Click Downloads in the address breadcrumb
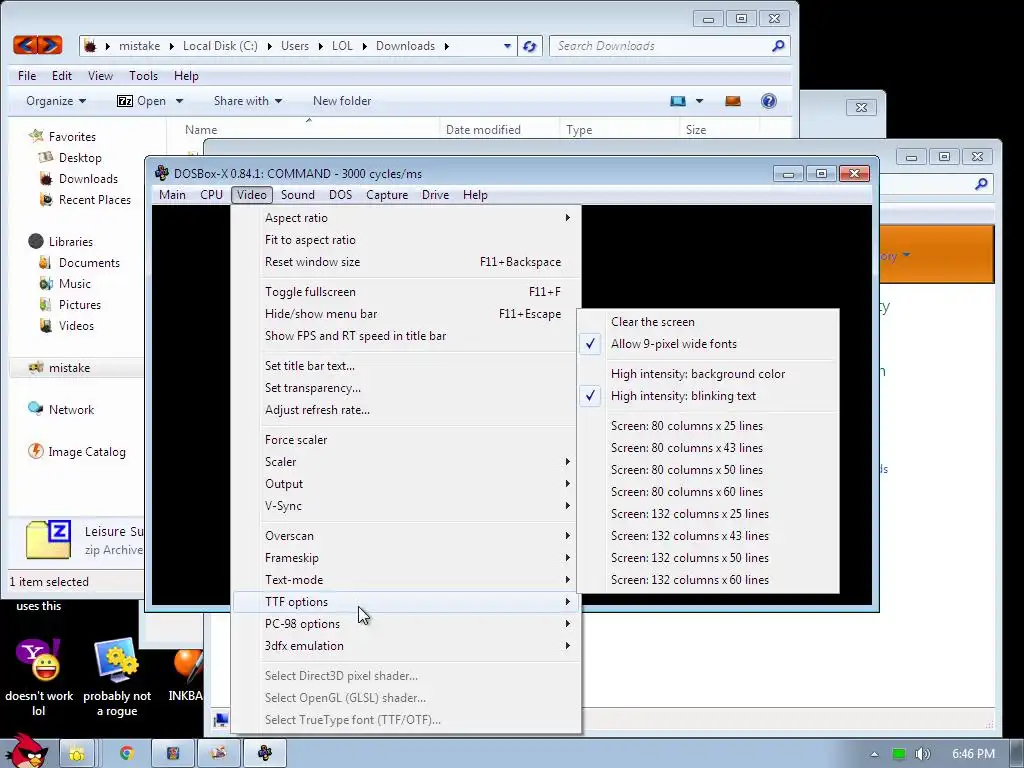Image resolution: width=1024 pixels, height=768 pixels. pos(405,46)
